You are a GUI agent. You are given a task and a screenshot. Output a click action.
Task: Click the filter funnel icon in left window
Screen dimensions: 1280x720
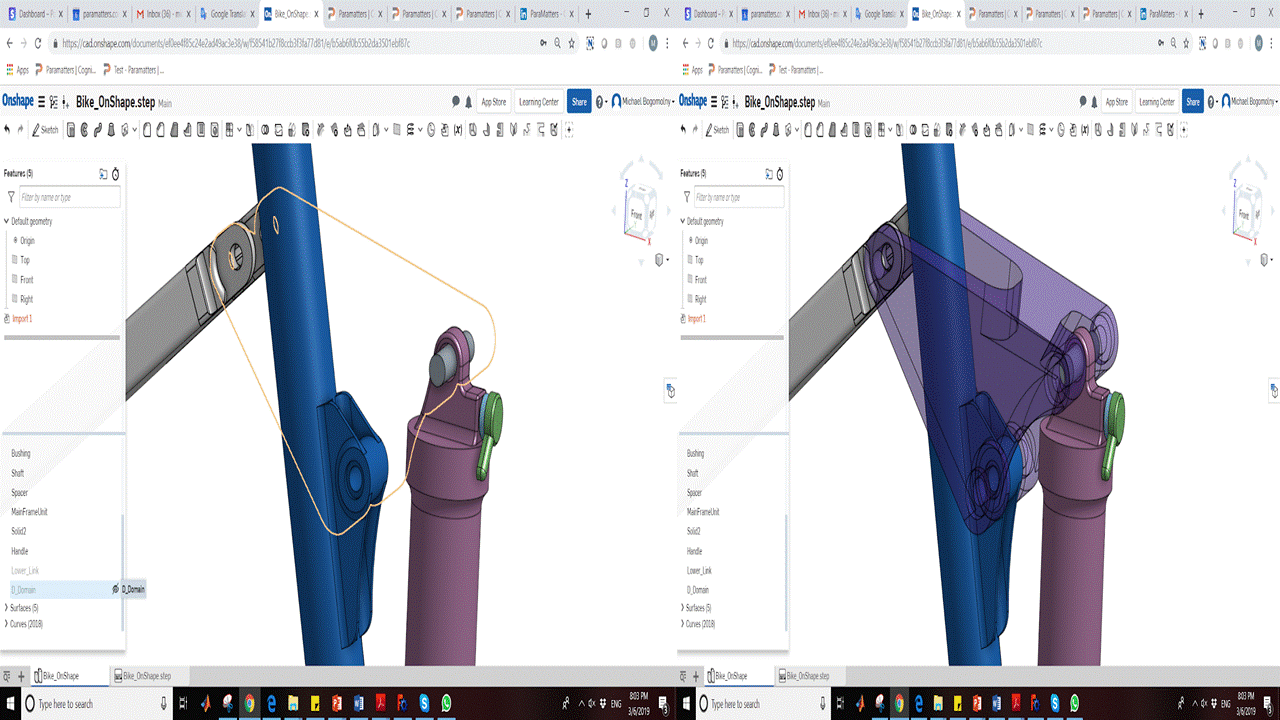(x=11, y=198)
